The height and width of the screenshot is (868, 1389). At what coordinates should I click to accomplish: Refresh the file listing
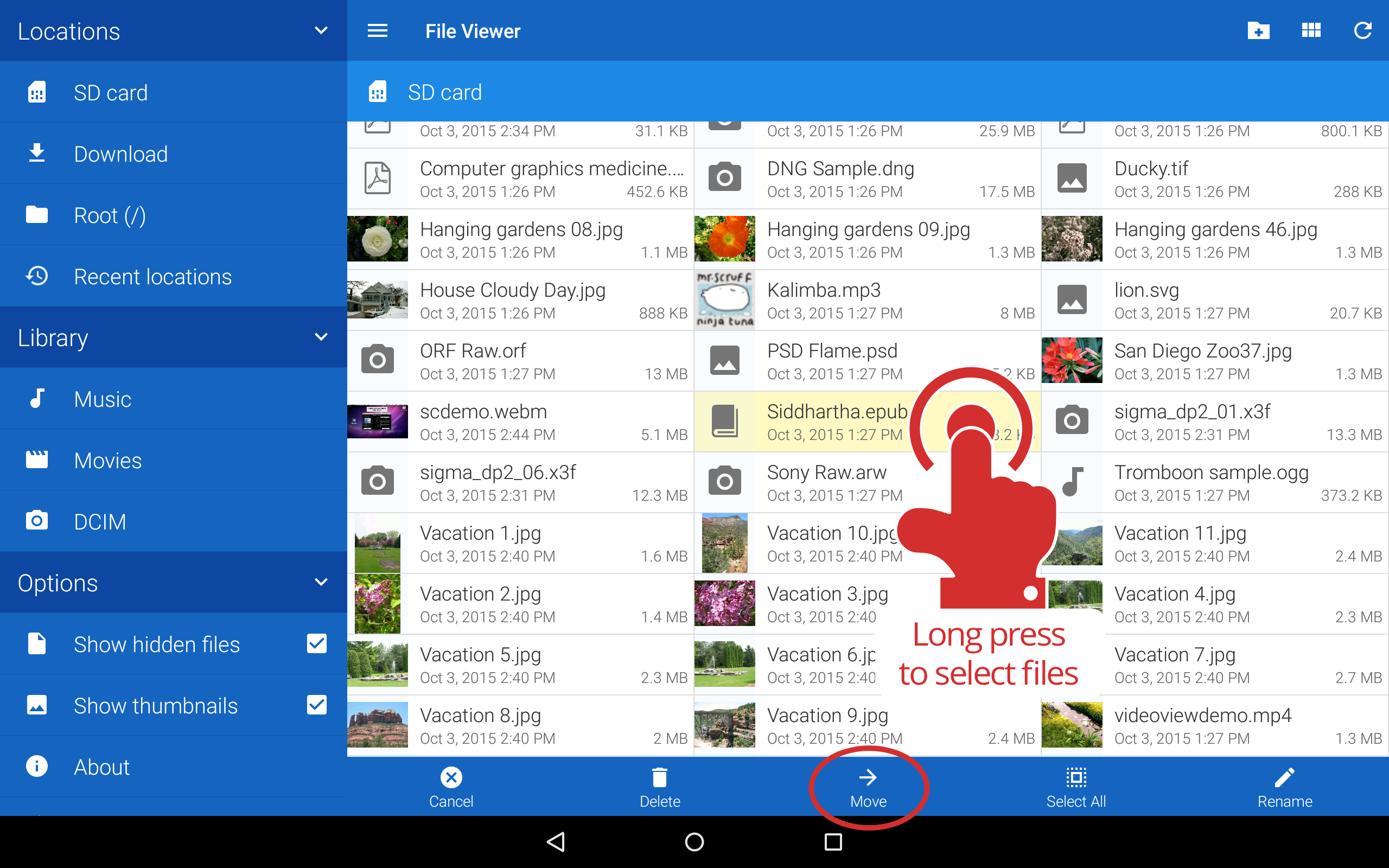pos(1363,31)
